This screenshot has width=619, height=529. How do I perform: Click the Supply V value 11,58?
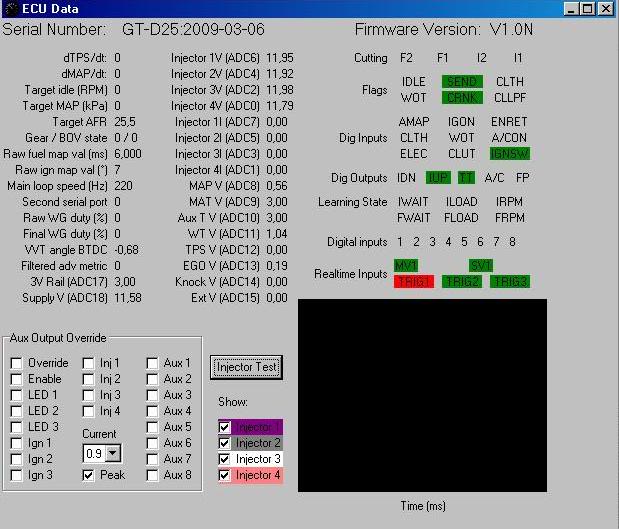pos(128,298)
